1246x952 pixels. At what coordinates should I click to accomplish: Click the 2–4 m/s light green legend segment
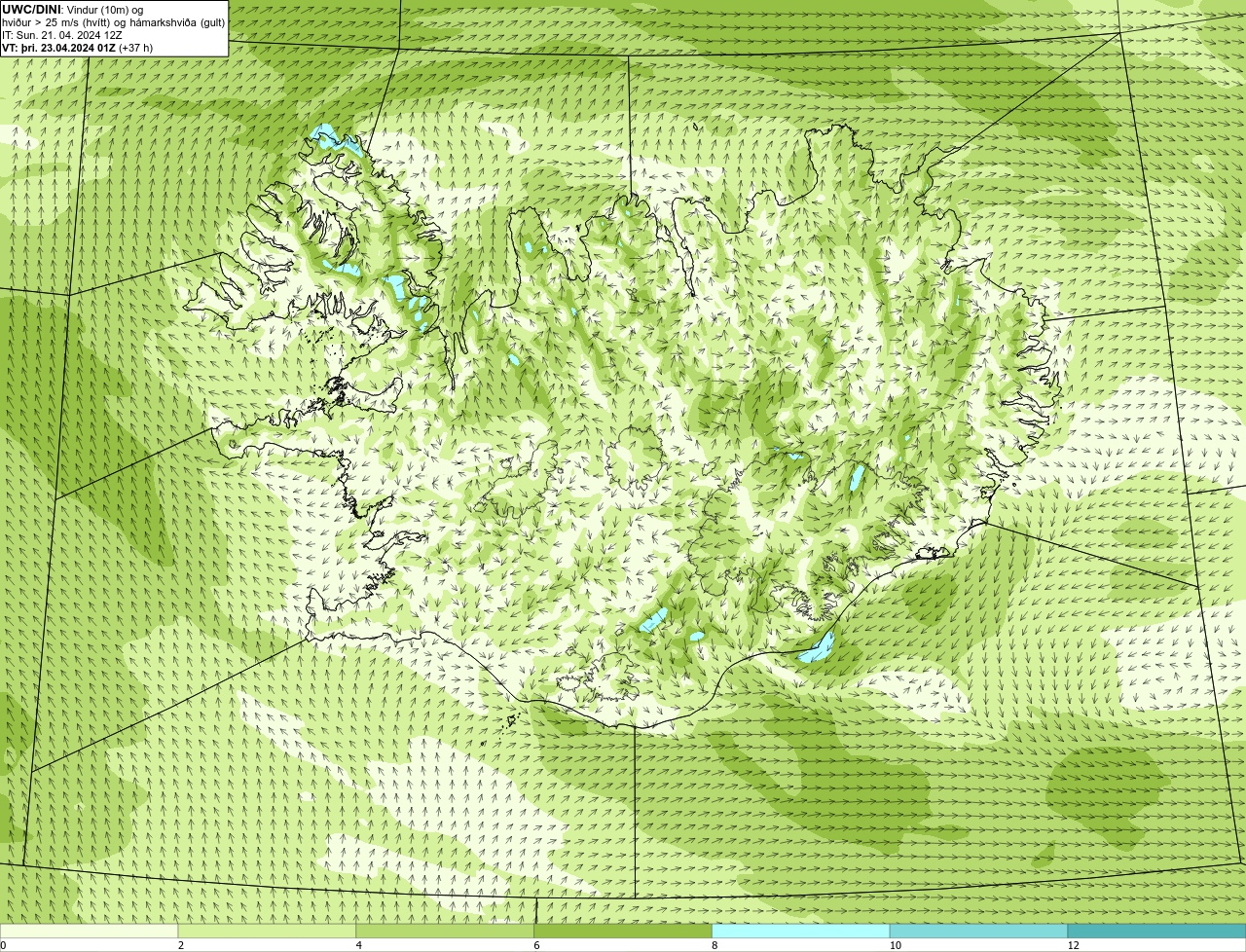point(267,931)
